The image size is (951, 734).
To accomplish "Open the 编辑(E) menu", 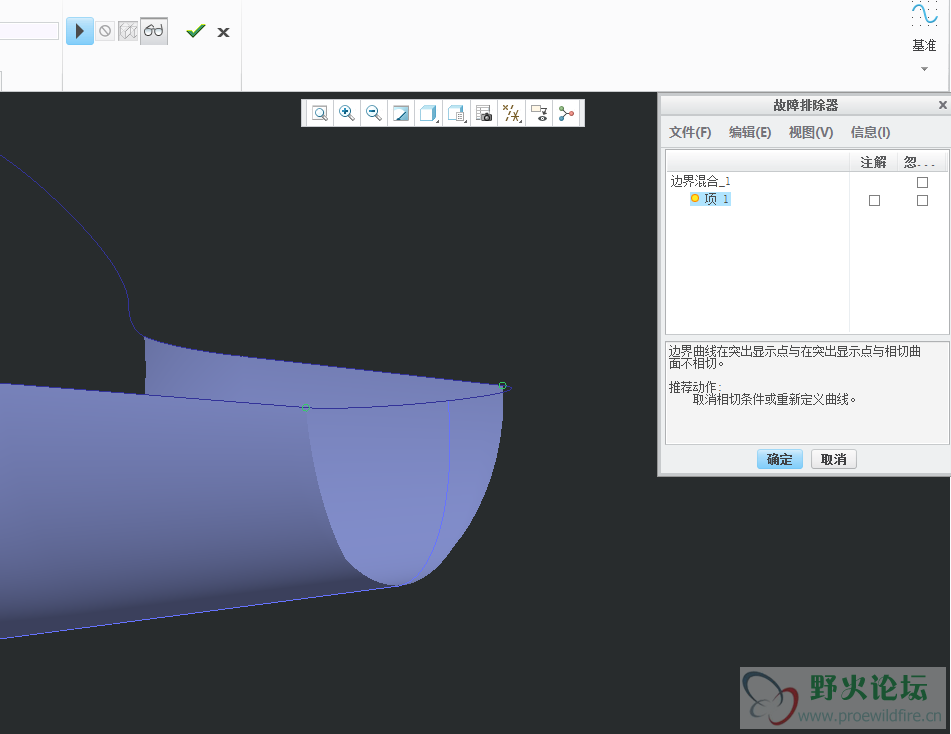I will point(750,132).
